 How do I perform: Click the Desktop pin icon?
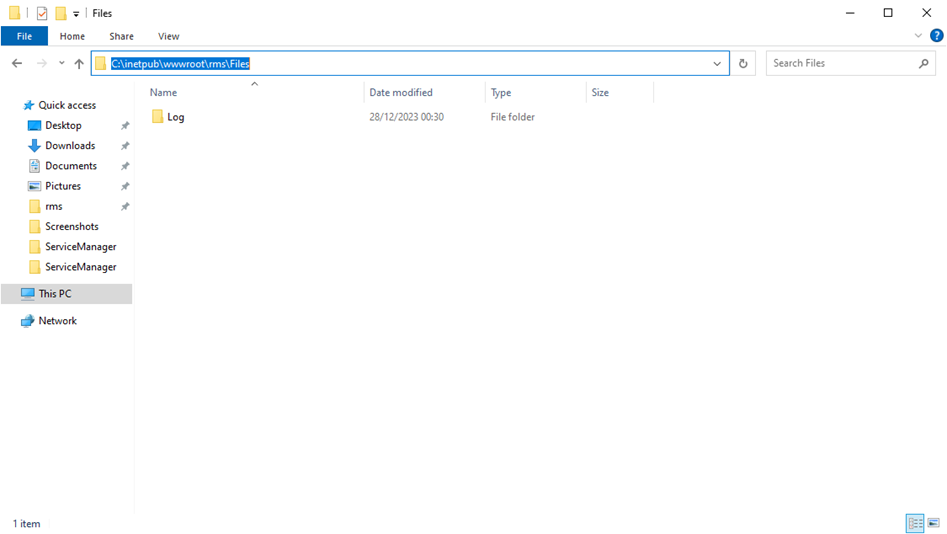coord(125,126)
